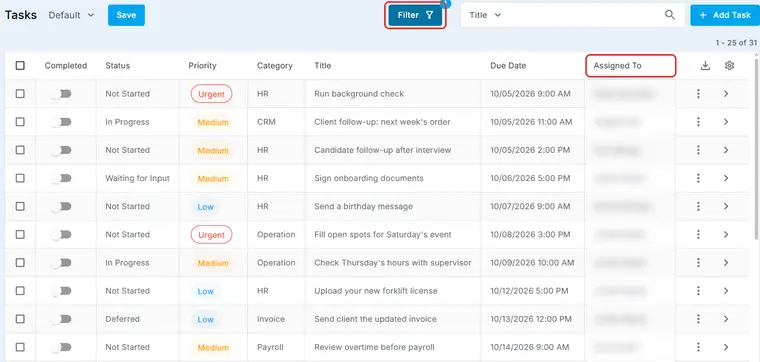Expand the Client follow-up row arrow
The width and height of the screenshot is (760, 362).
(x=726, y=122)
